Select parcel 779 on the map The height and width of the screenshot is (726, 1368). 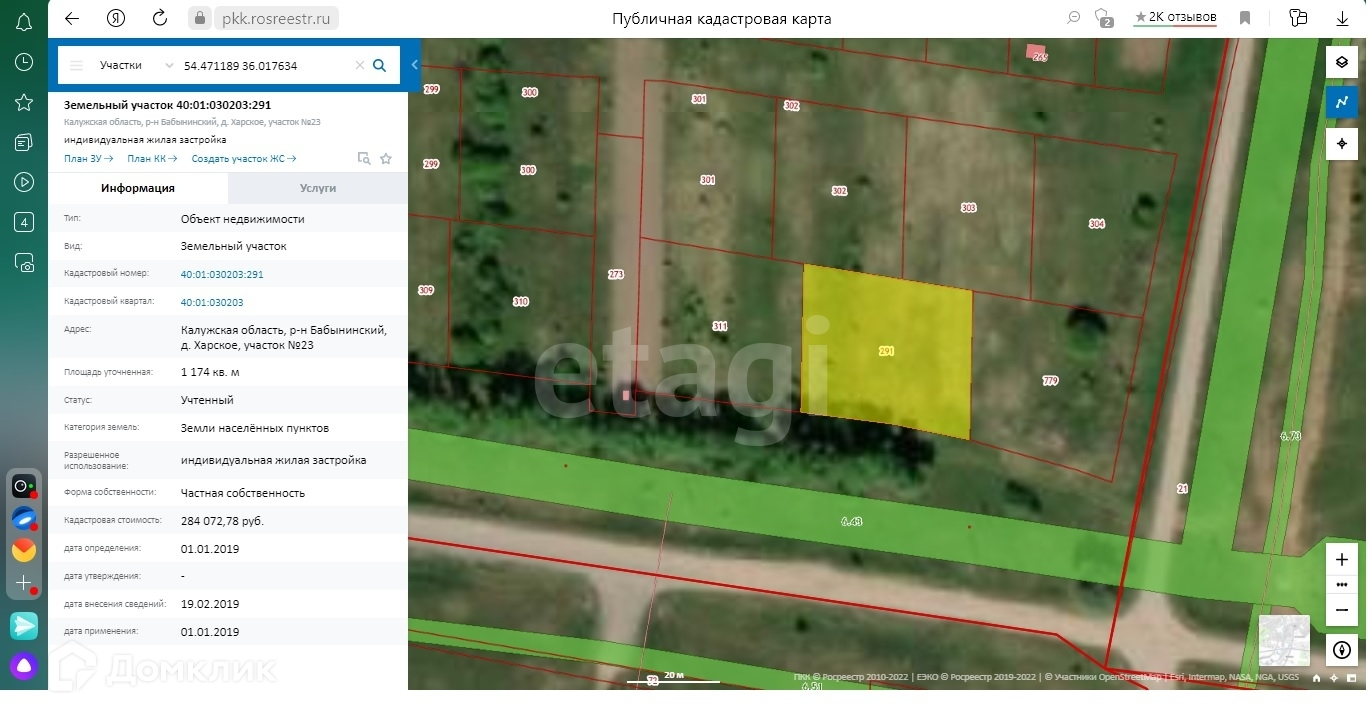[x=1050, y=381]
